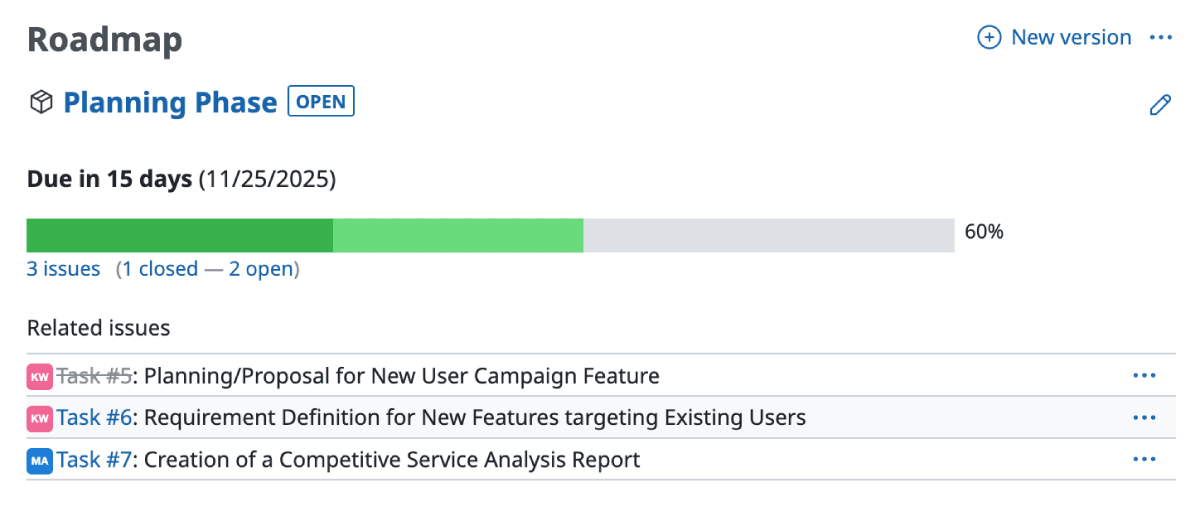1200x508 pixels.
Task: Open the three-dots menu for Task #6 row
Action: click(1144, 418)
